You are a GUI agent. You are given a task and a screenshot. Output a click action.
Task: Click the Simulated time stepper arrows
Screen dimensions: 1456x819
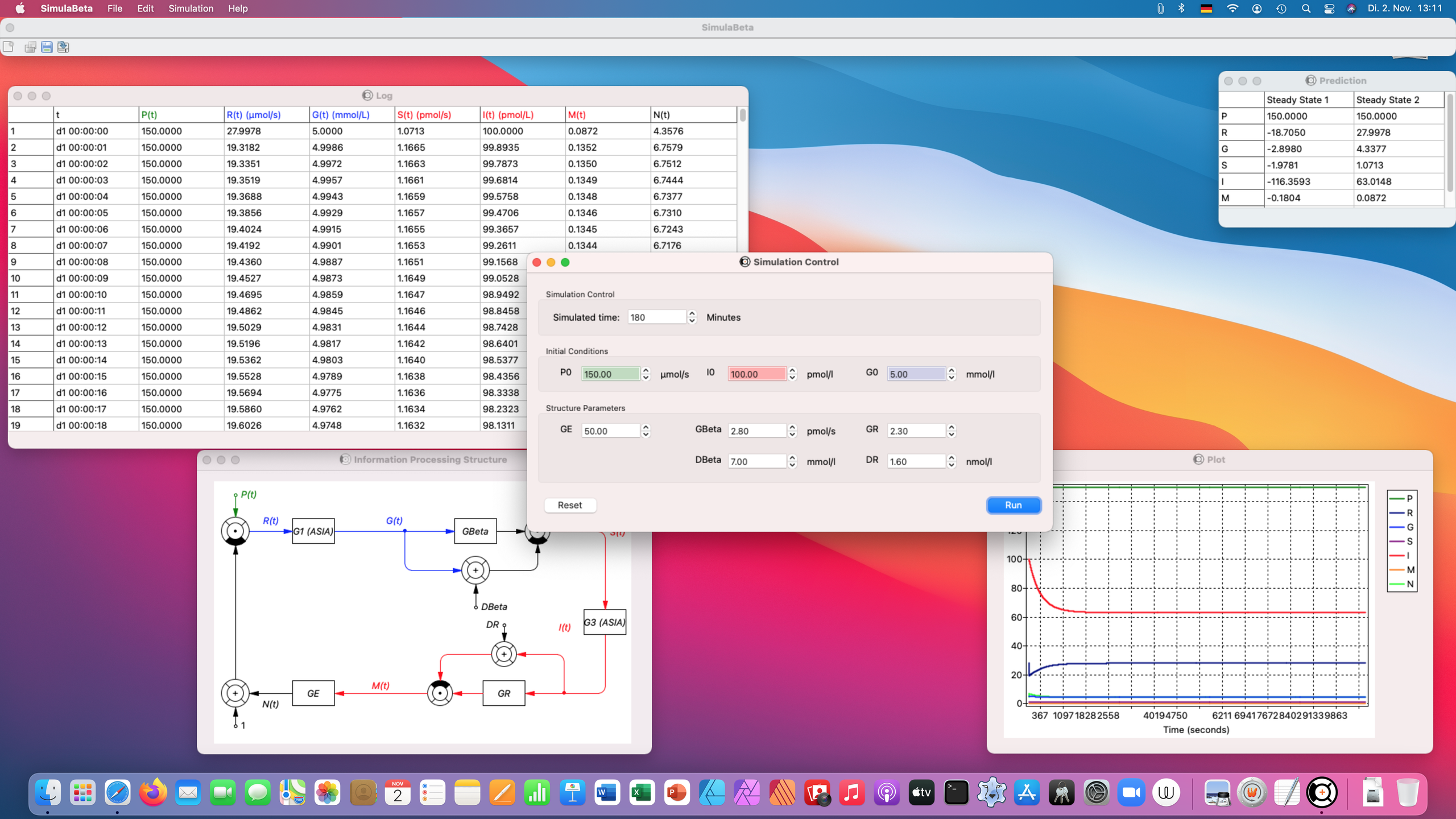click(x=692, y=317)
